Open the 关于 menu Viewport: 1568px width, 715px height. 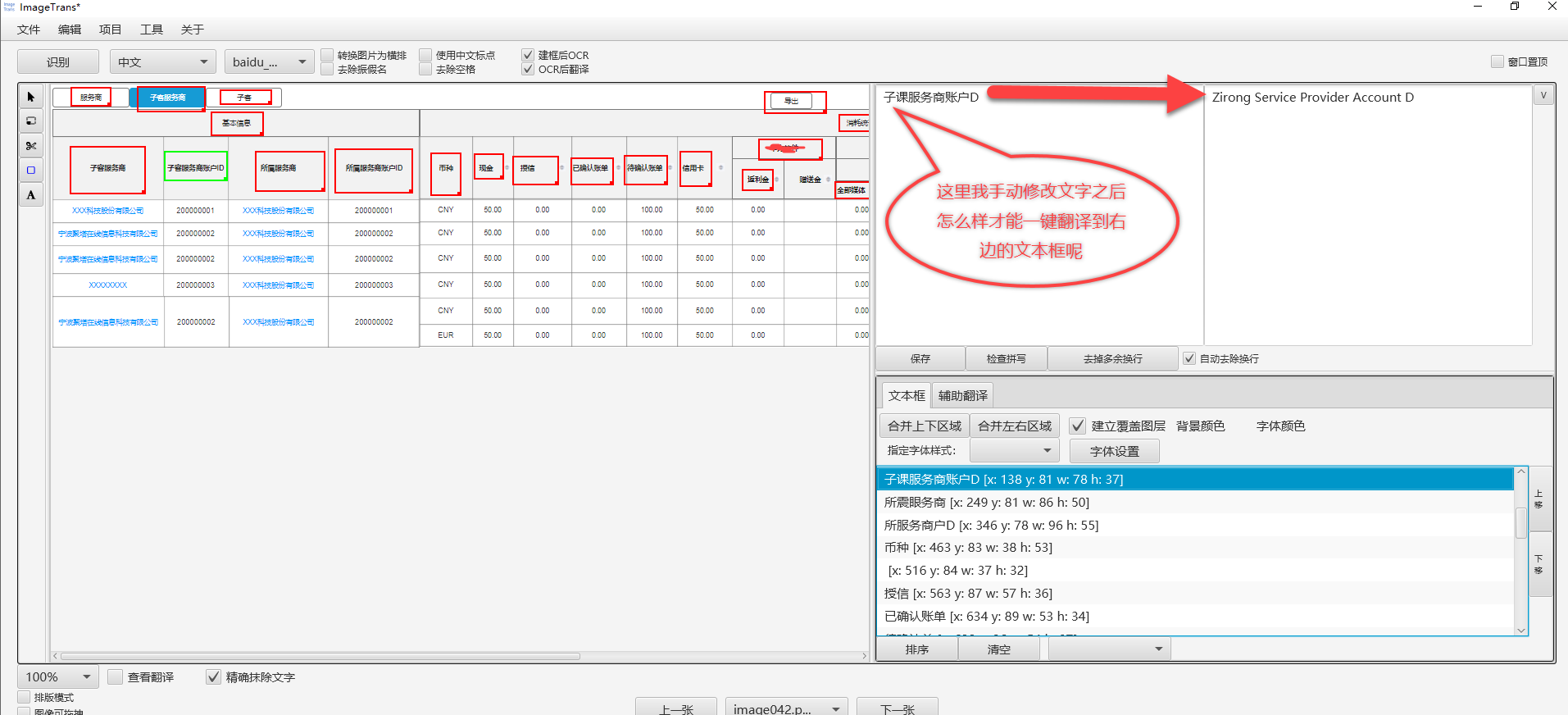193,30
